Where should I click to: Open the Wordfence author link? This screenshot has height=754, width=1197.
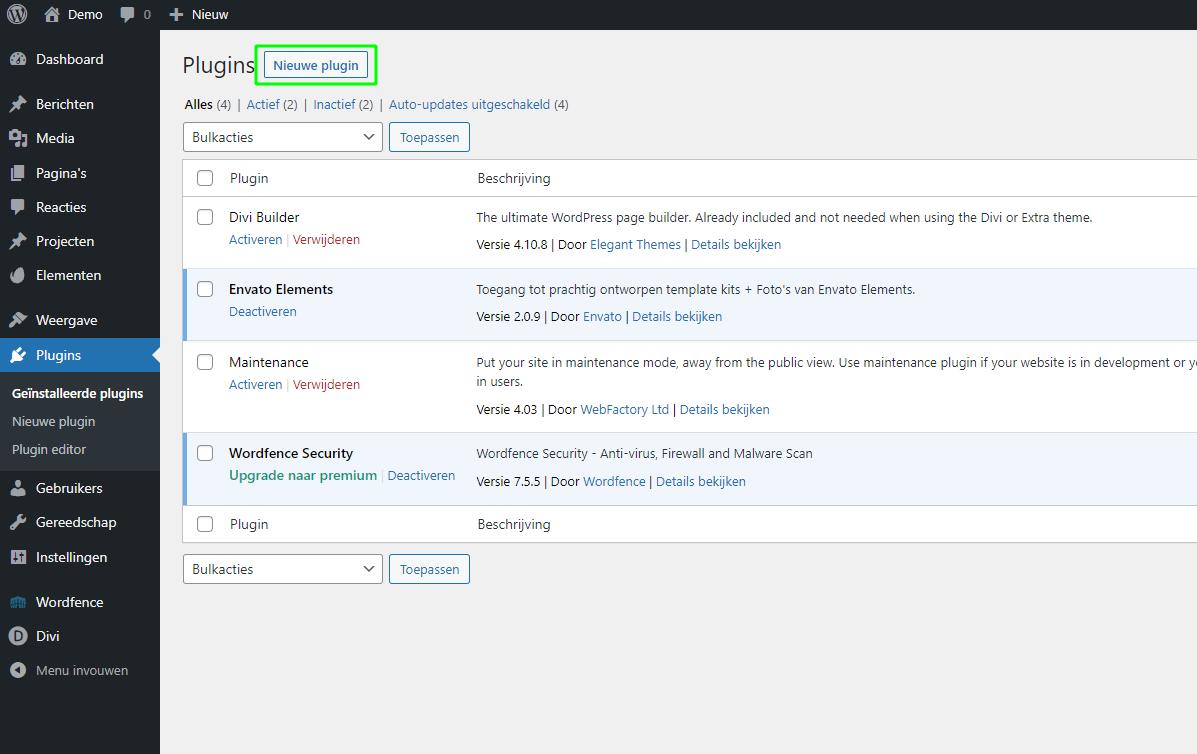615,482
